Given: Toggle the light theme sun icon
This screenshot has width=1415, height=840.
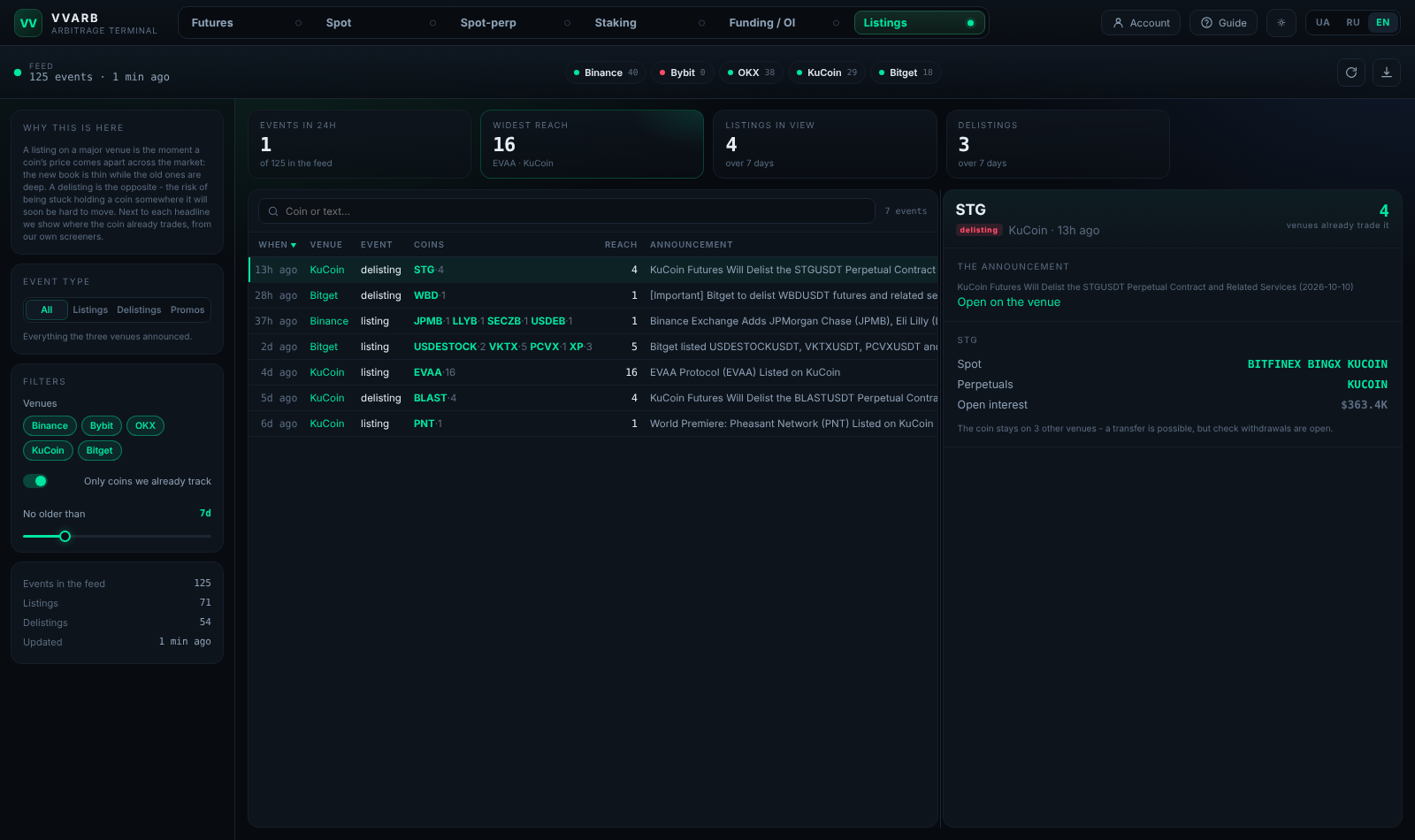Looking at the screenshot, I should coord(1281,23).
